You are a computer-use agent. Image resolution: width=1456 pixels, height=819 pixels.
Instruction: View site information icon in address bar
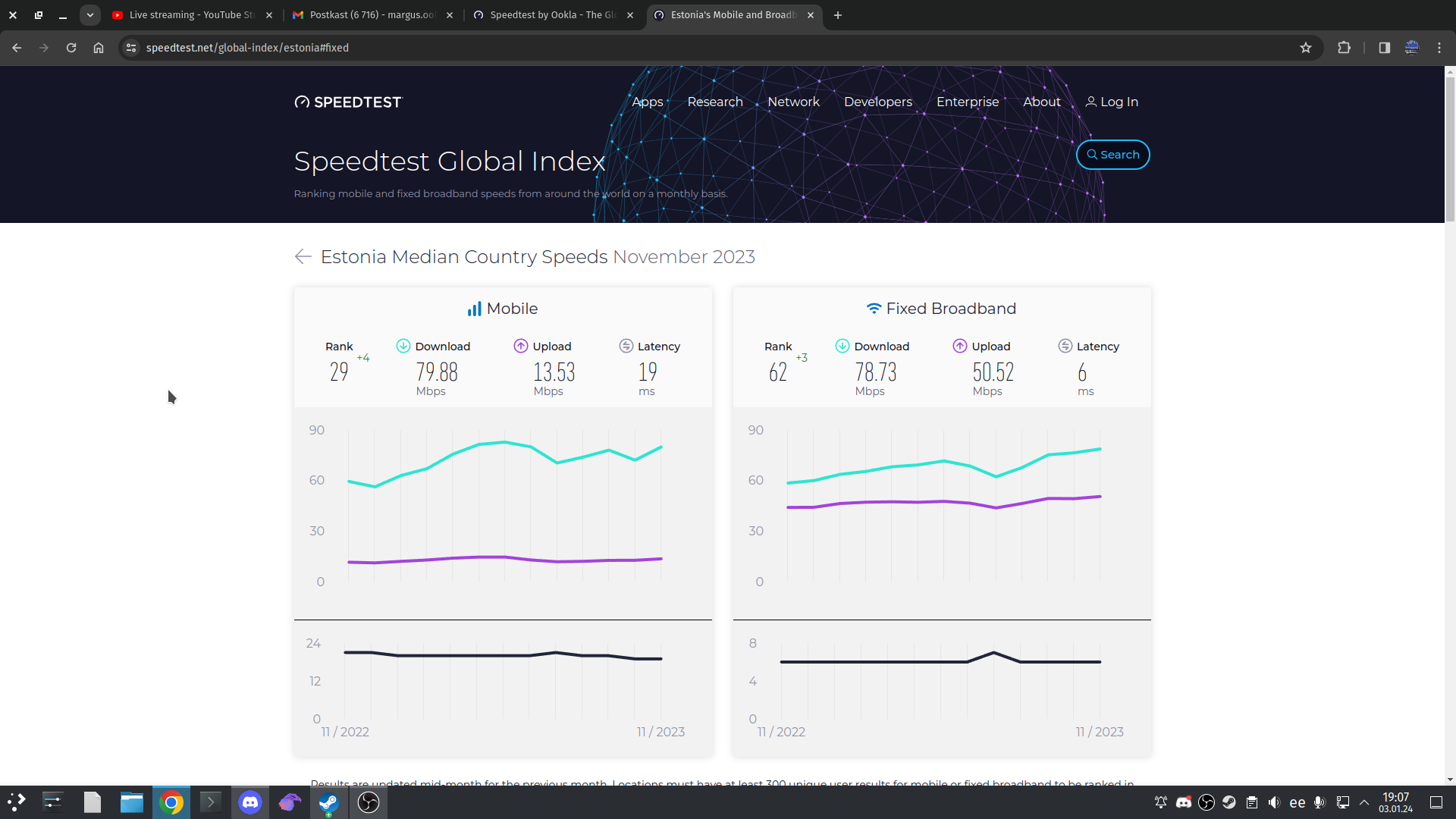tap(131, 48)
